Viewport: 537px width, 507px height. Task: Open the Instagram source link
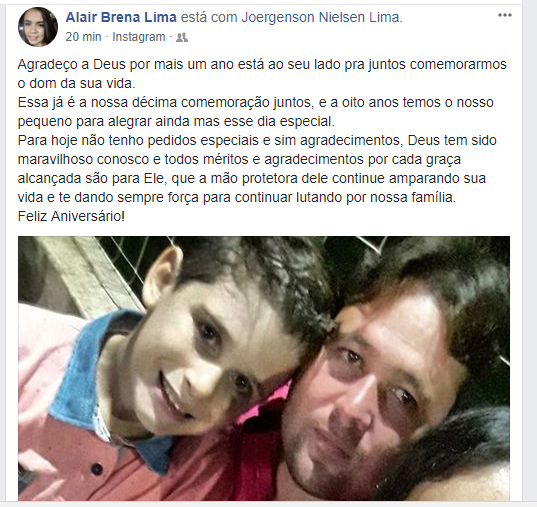[x=139, y=37]
